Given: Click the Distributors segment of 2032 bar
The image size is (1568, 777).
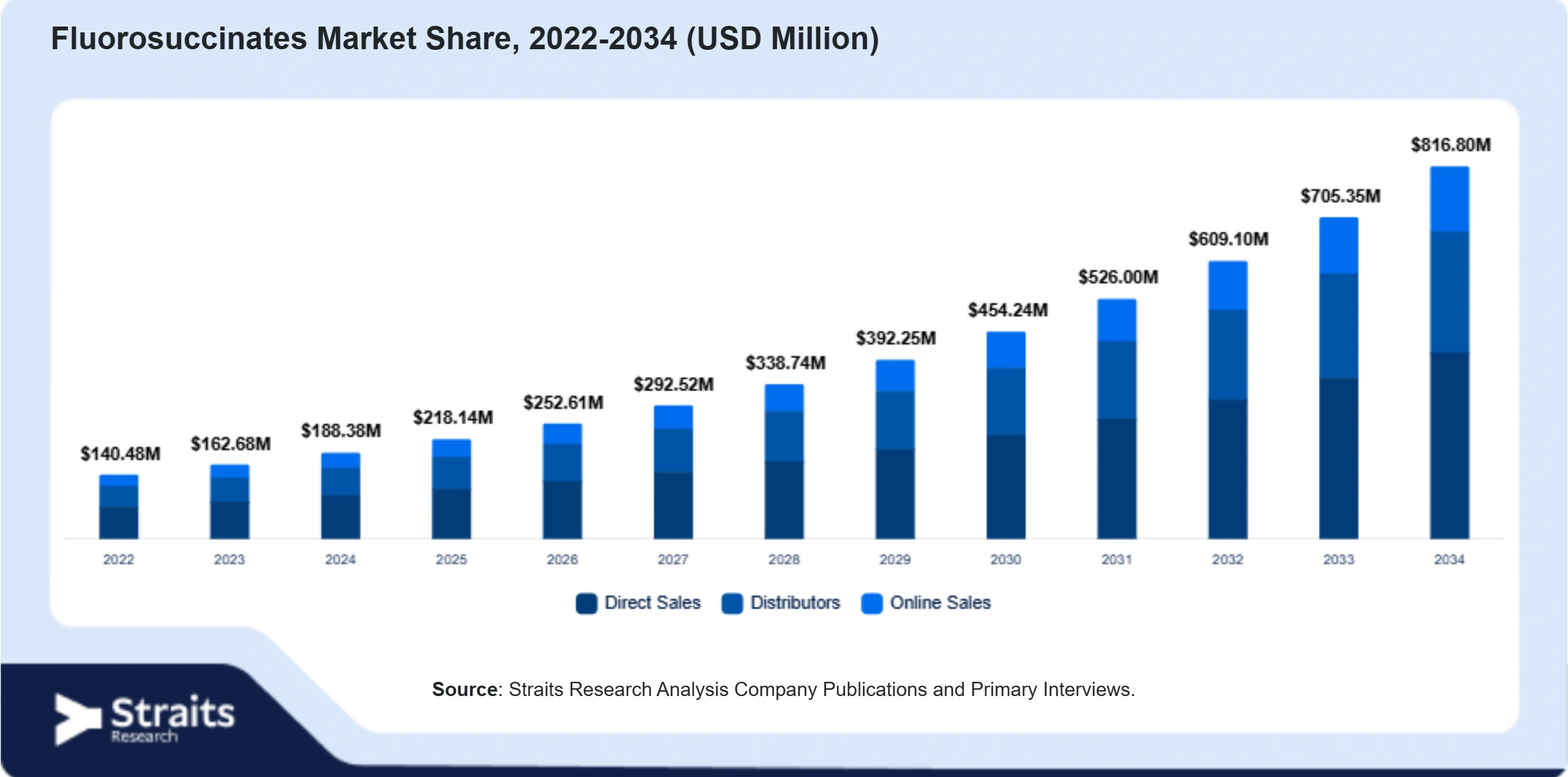Looking at the screenshot, I should [1228, 355].
